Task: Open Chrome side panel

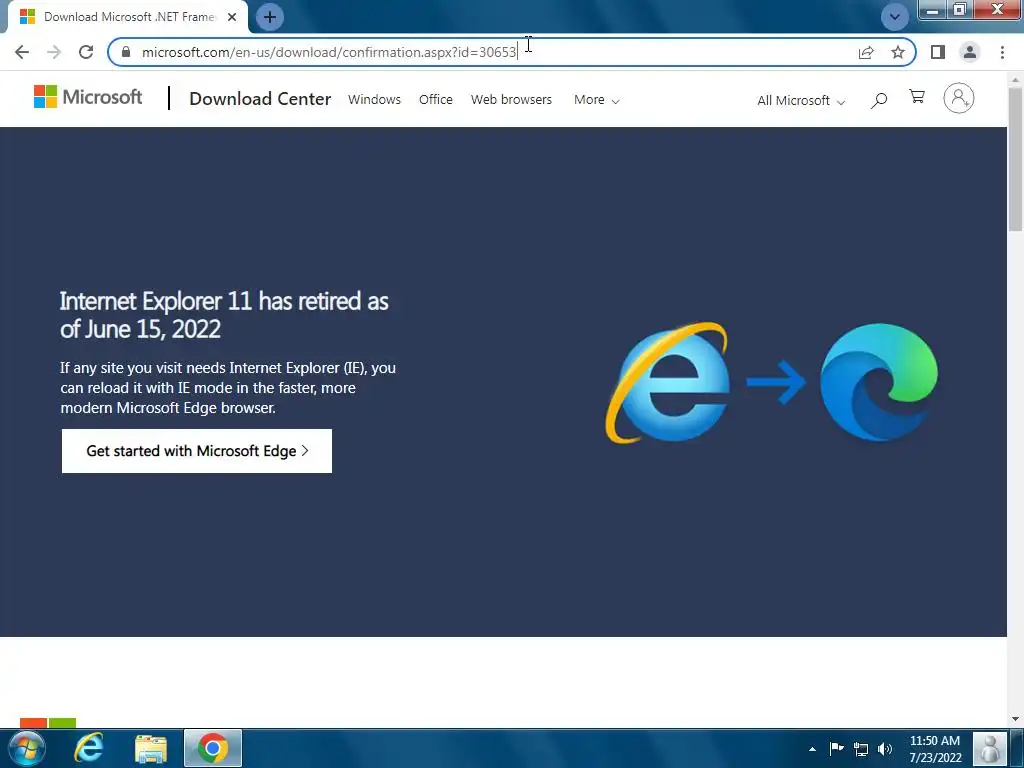Action: pyautogui.click(x=938, y=52)
